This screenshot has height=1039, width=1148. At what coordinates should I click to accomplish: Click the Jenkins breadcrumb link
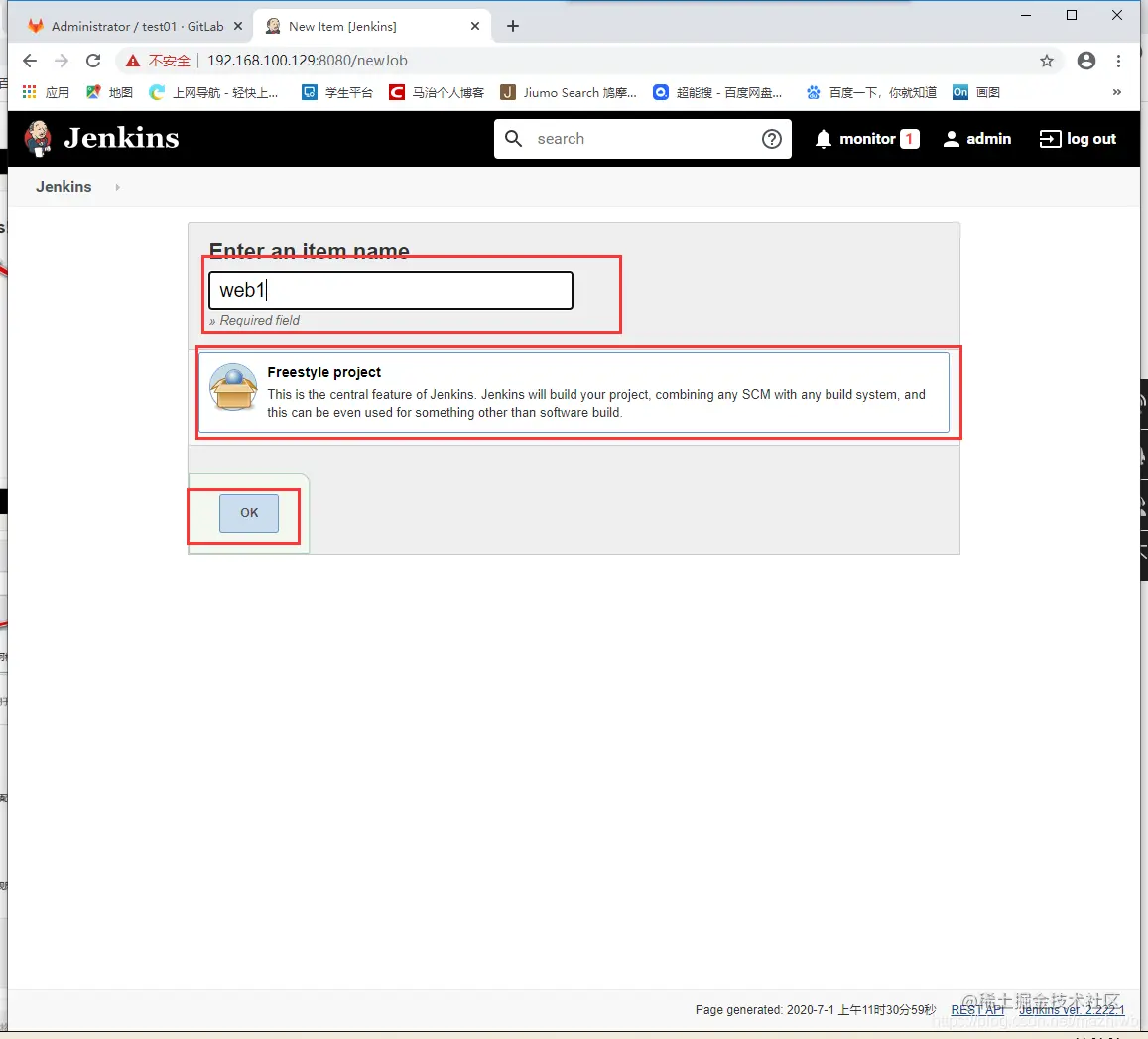point(64,186)
